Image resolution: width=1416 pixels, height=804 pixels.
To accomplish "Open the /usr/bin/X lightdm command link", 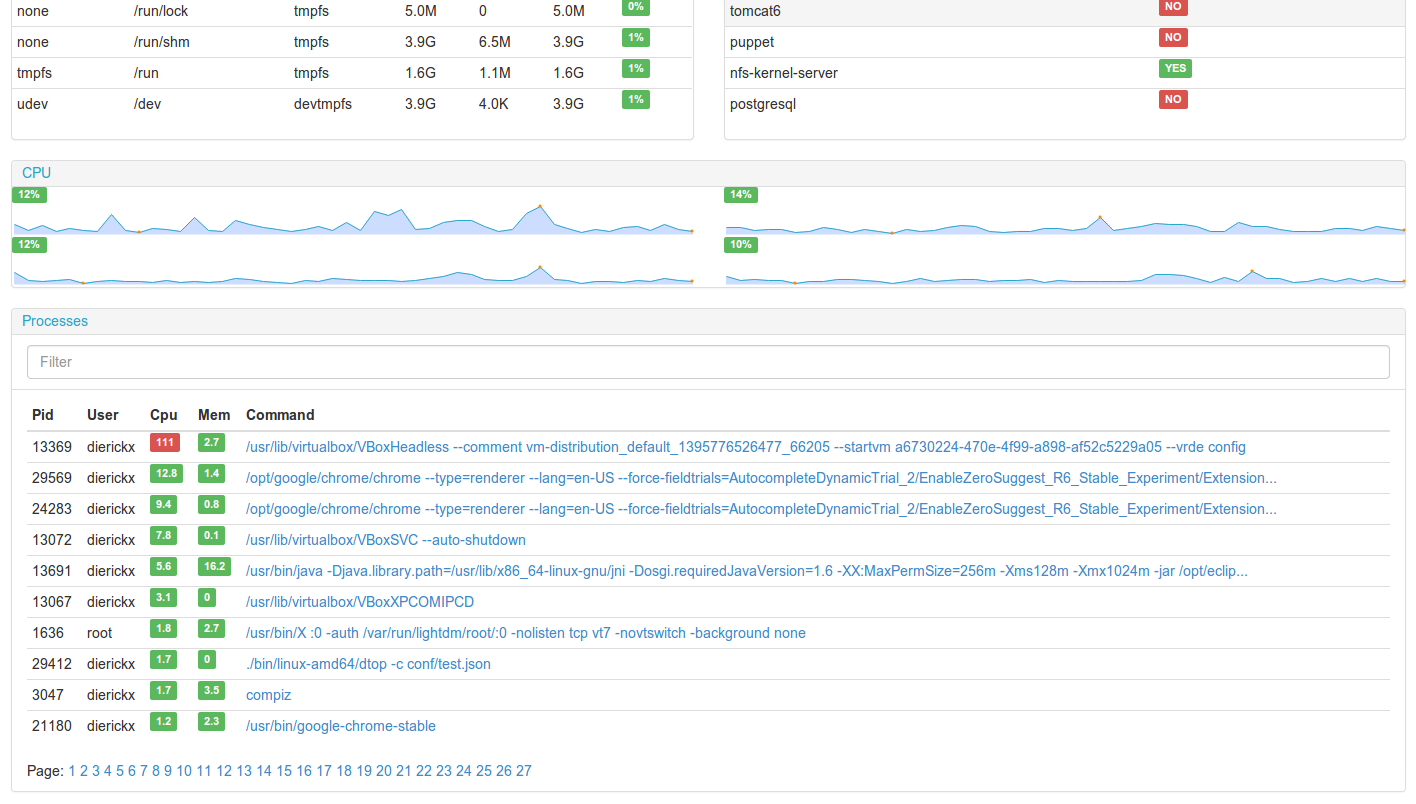I will click(x=526, y=633).
